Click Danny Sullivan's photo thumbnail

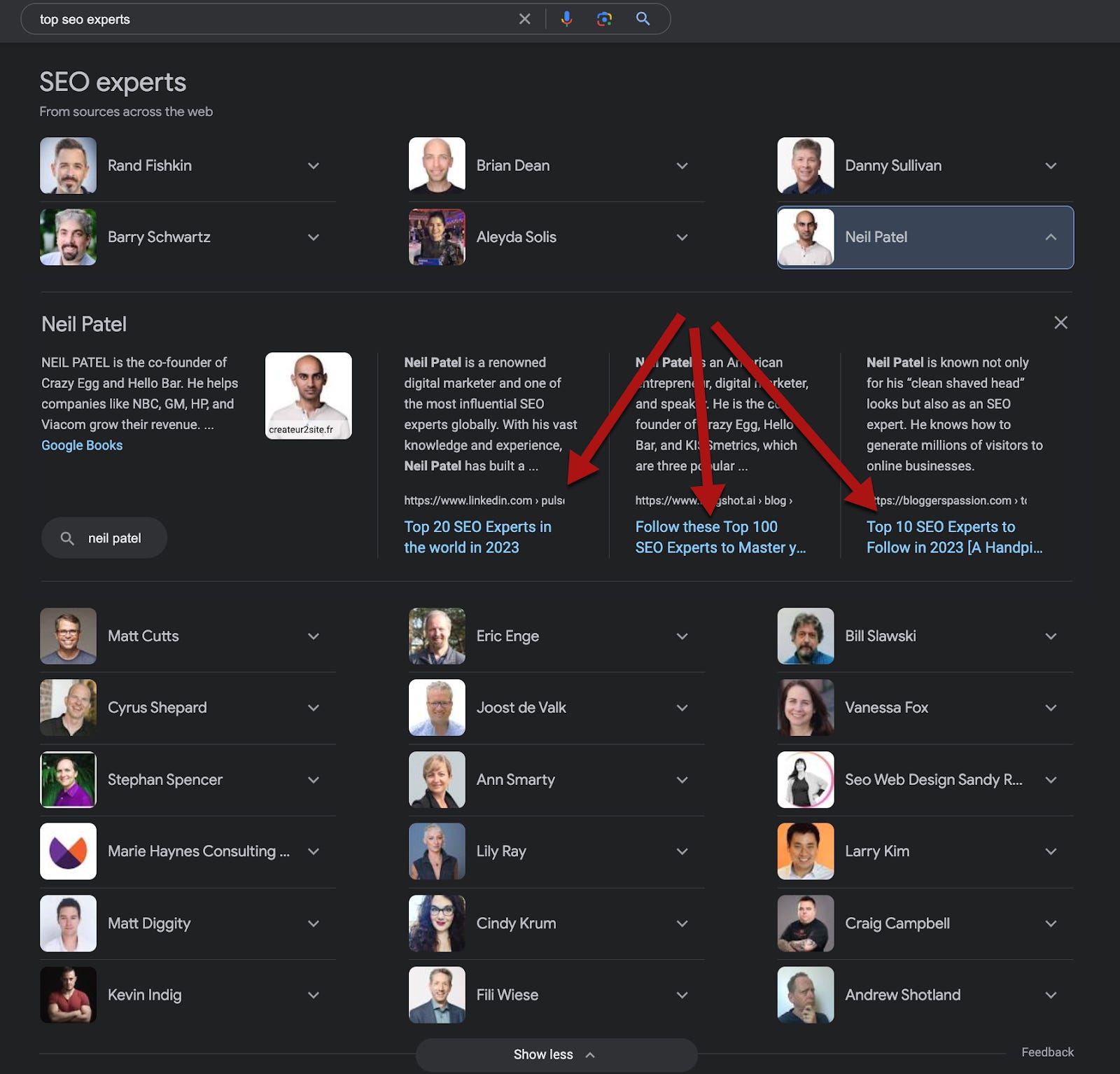click(806, 165)
